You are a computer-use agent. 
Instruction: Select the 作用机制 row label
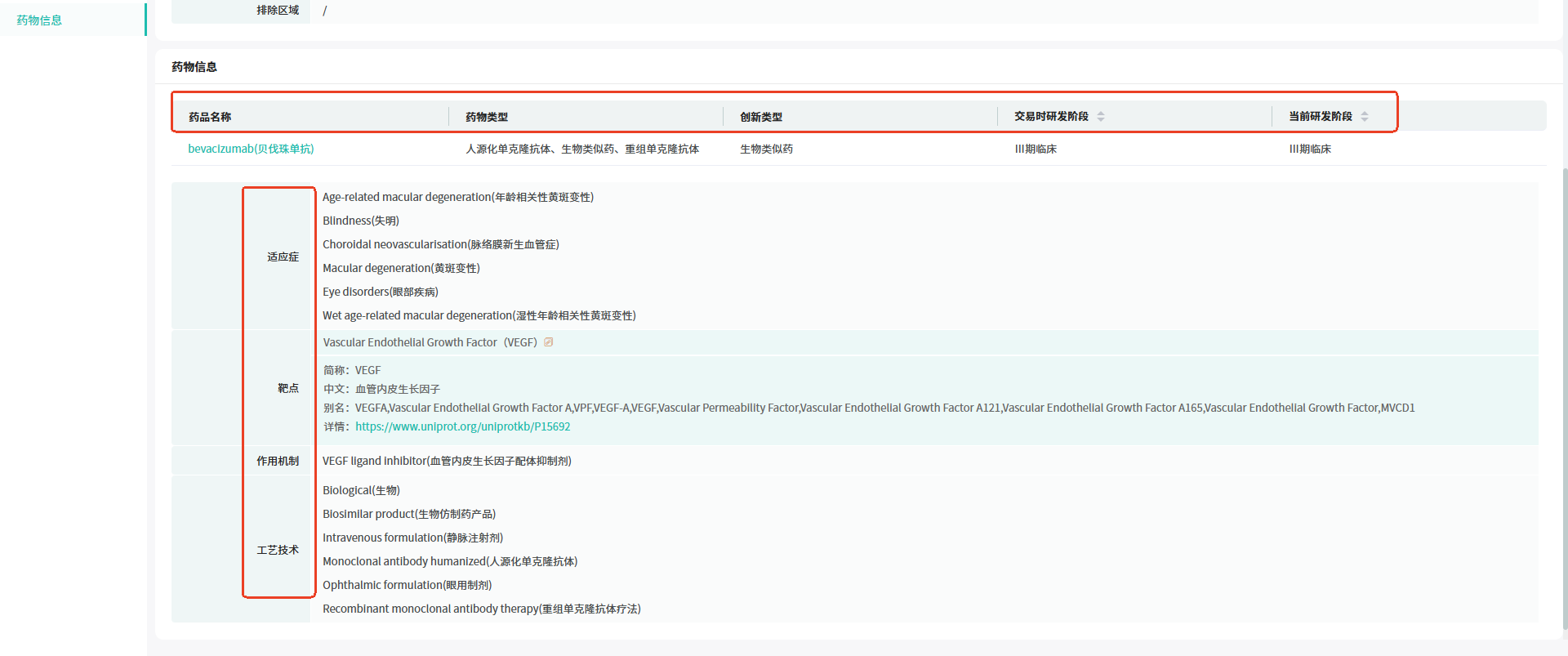278,461
